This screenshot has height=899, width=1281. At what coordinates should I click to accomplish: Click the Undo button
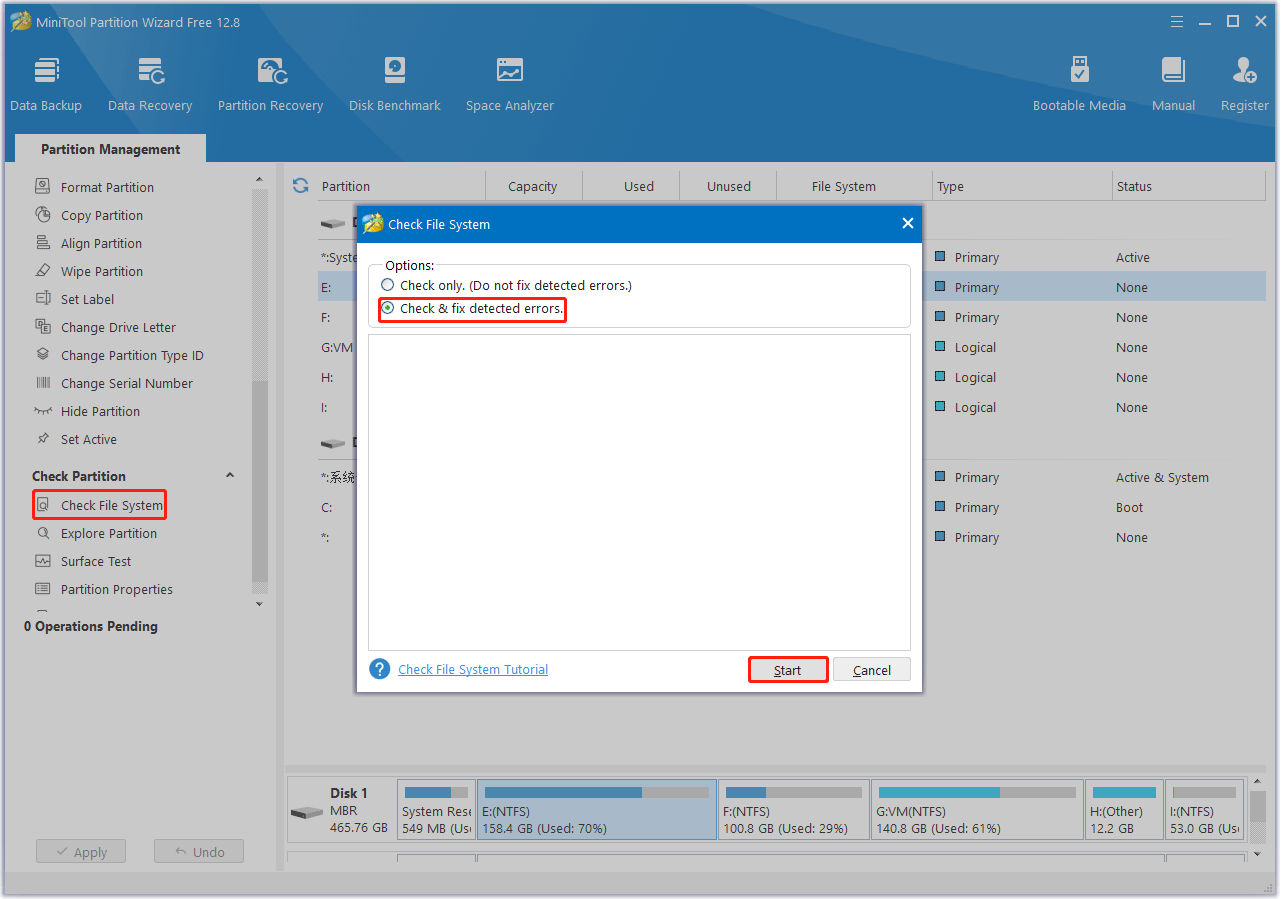coord(199,852)
